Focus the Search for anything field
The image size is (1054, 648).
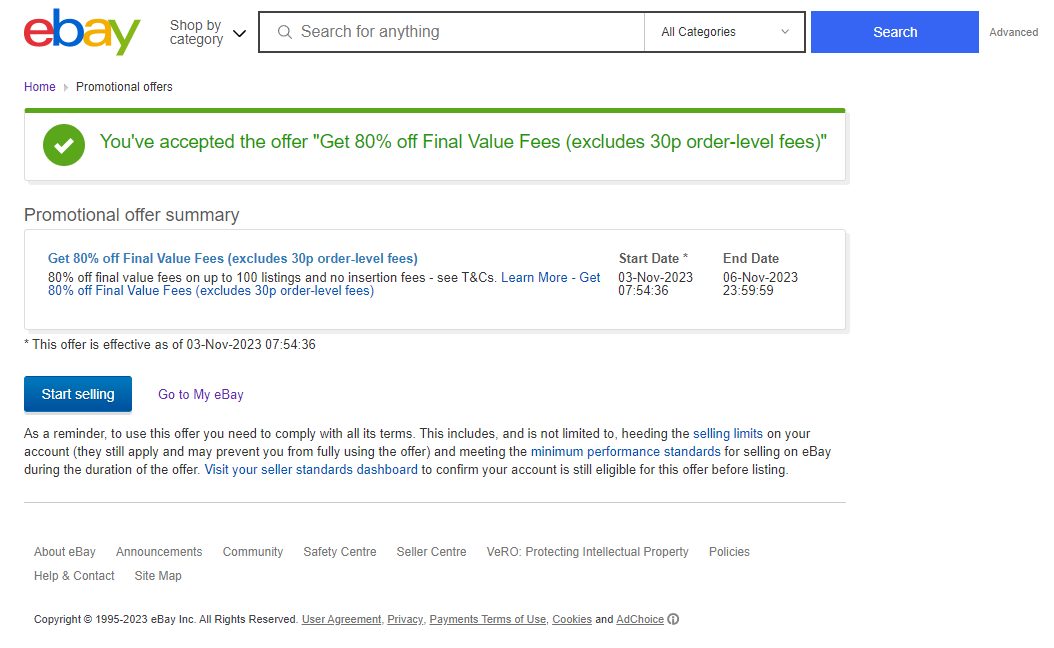coord(452,32)
